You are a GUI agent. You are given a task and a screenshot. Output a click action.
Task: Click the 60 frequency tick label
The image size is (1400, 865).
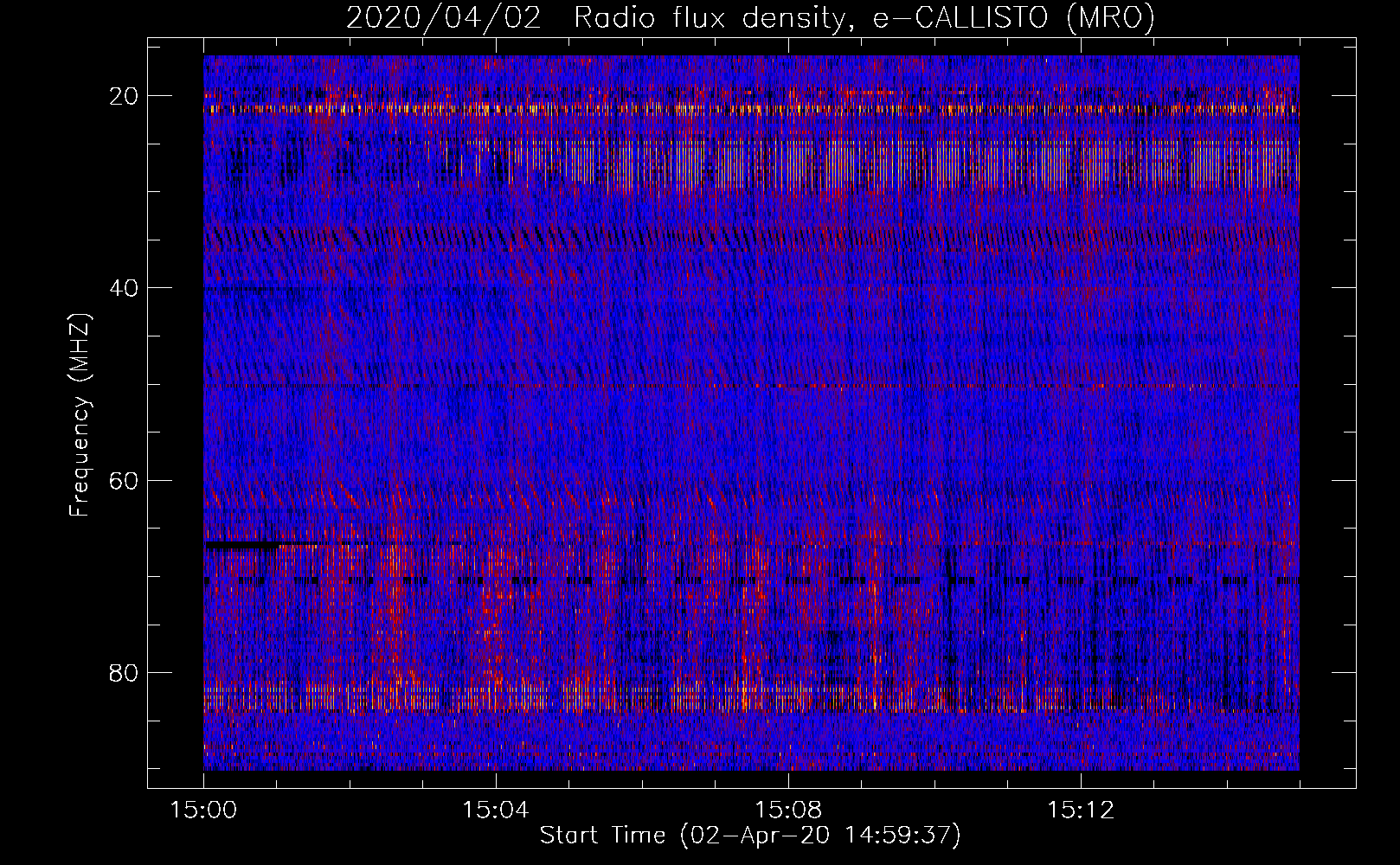(125, 480)
